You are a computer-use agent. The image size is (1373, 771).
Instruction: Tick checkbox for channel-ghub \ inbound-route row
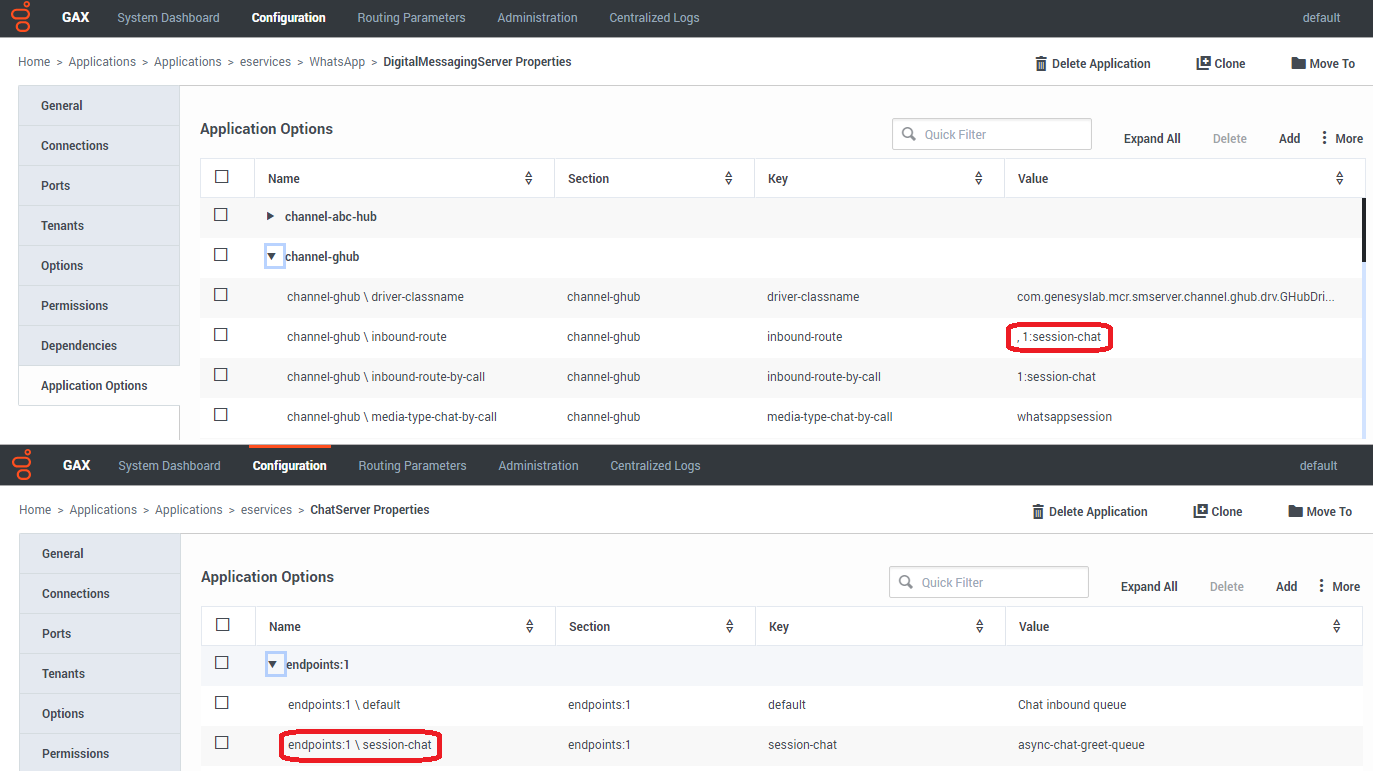[221, 335]
